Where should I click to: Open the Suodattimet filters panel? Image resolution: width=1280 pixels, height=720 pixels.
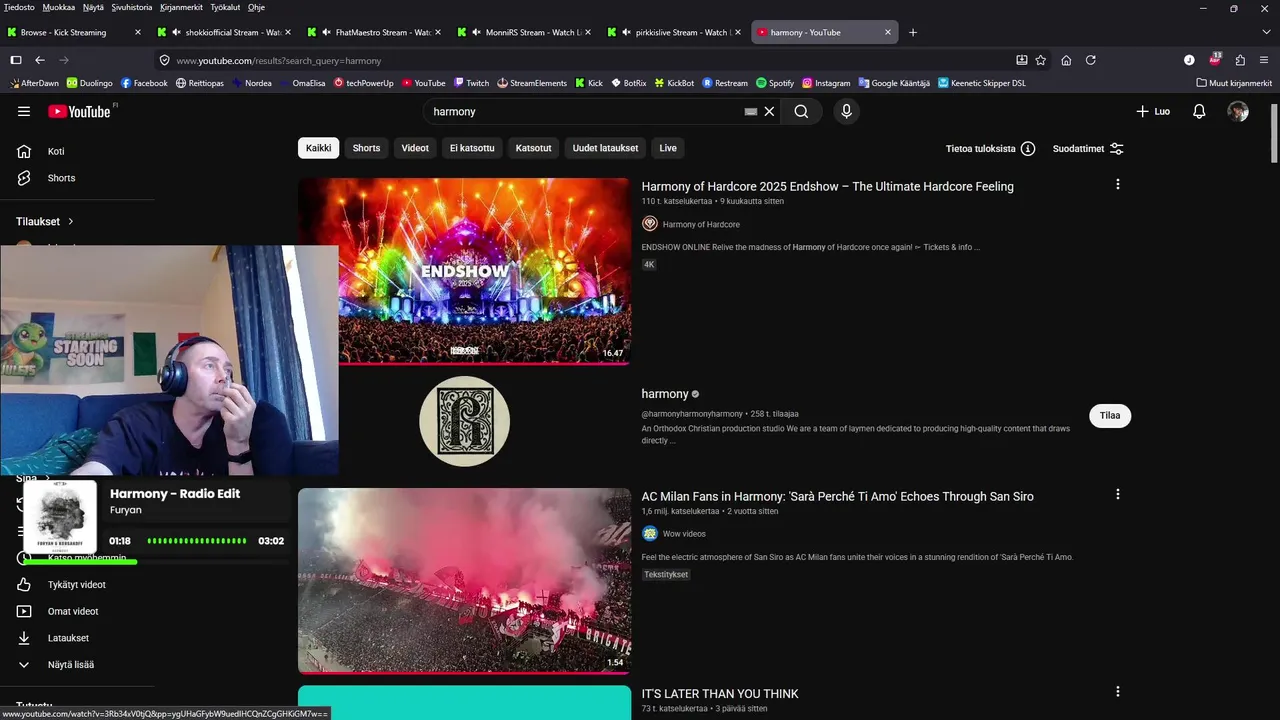[x=1088, y=149]
